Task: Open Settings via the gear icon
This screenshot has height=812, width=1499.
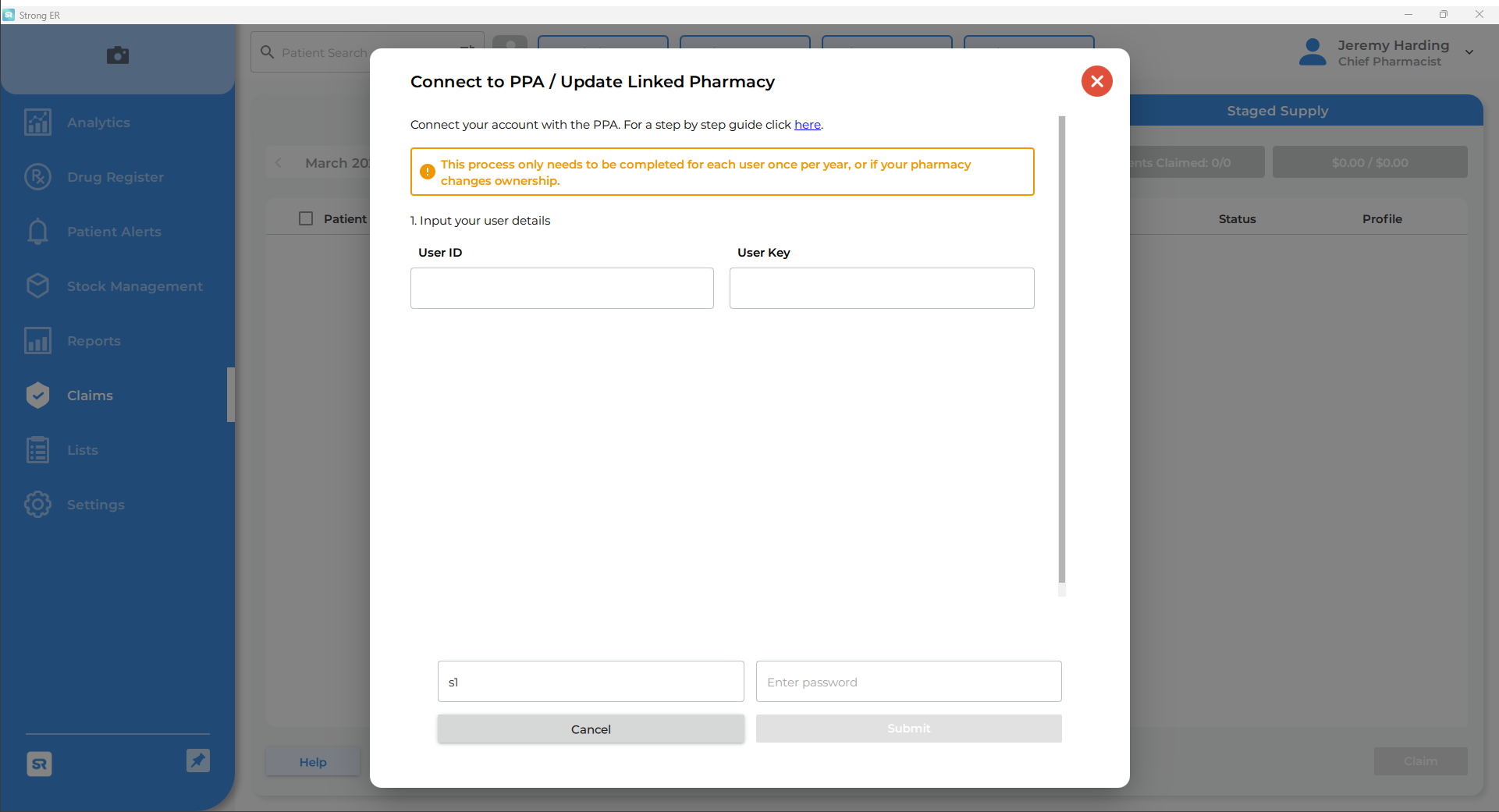Action: (x=37, y=504)
